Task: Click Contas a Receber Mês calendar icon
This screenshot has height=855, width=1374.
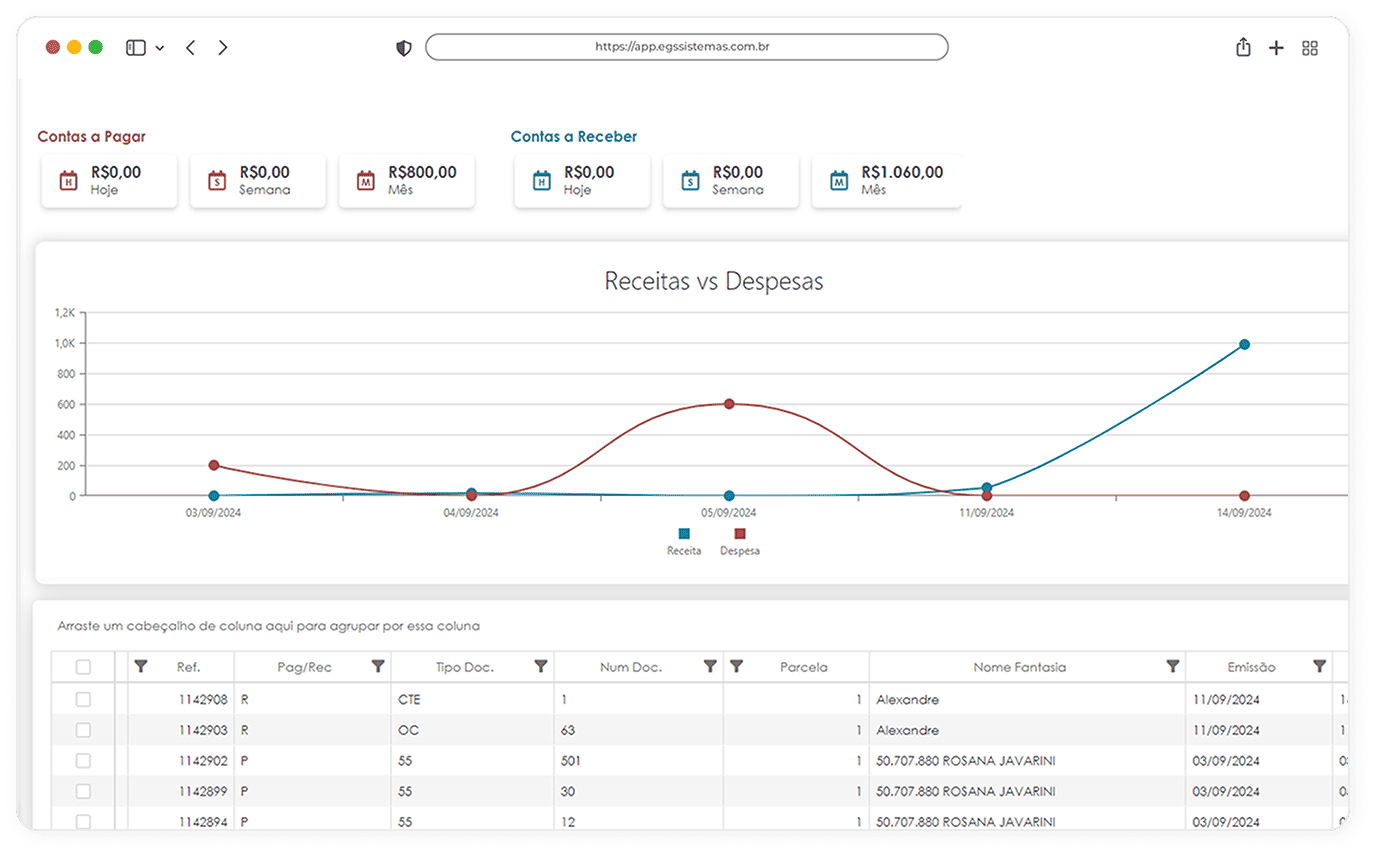Action: point(839,181)
